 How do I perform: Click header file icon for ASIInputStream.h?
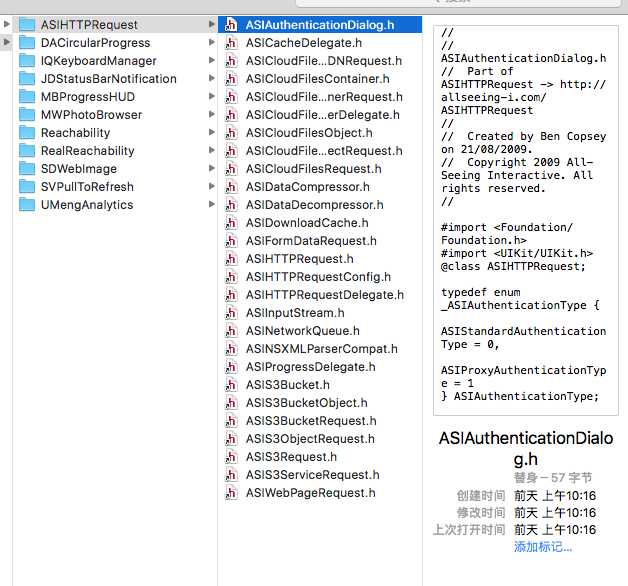click(231, 313)
